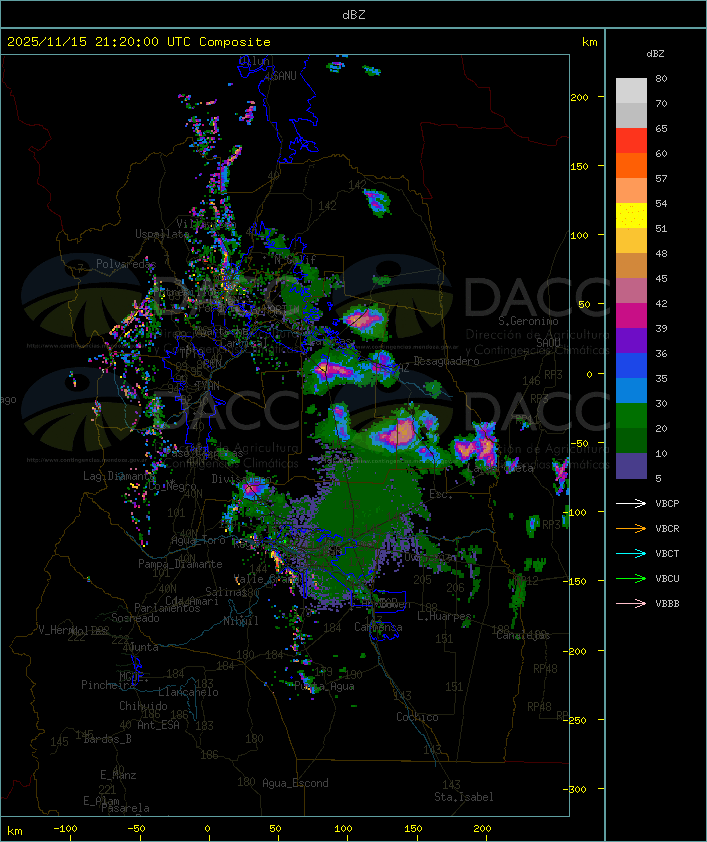This screenshot has height=842, width=707.
Task: Select the gold 48-51 dBZ swatch
Action: tap(631, 241)
